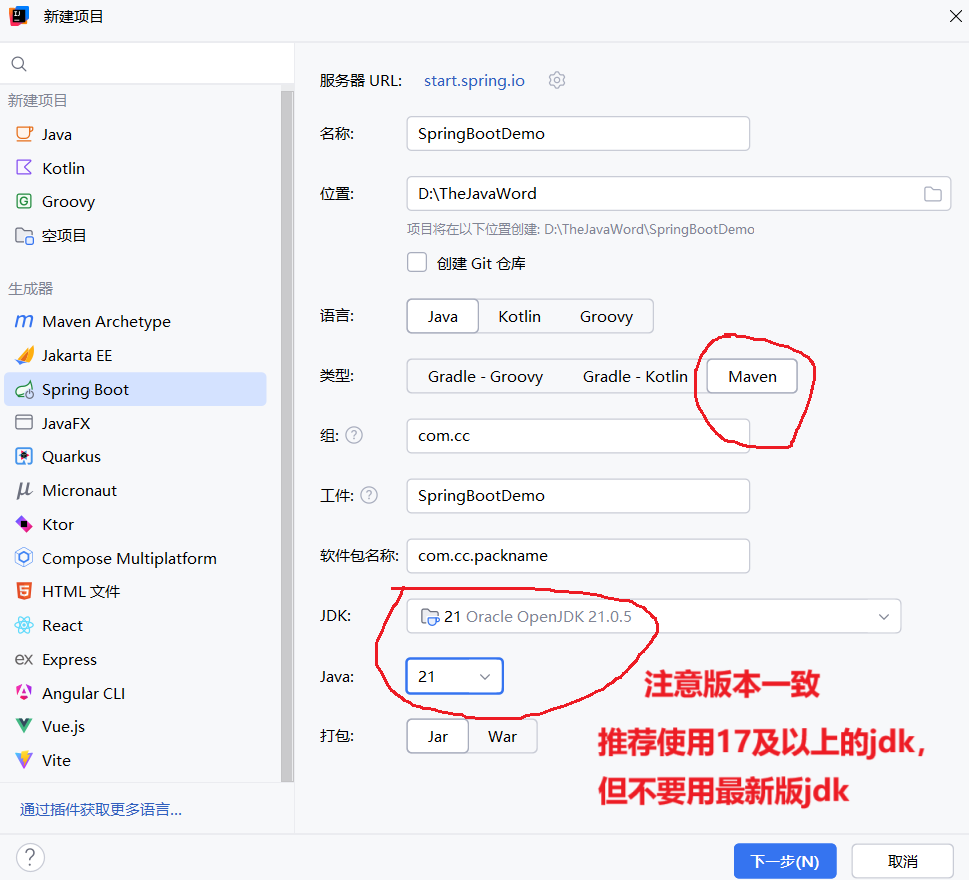The width and height of the screenshot is (969, 880).
Task: Click the 位置 field D:\TheJavaWord
Action: tap(679, 193)
